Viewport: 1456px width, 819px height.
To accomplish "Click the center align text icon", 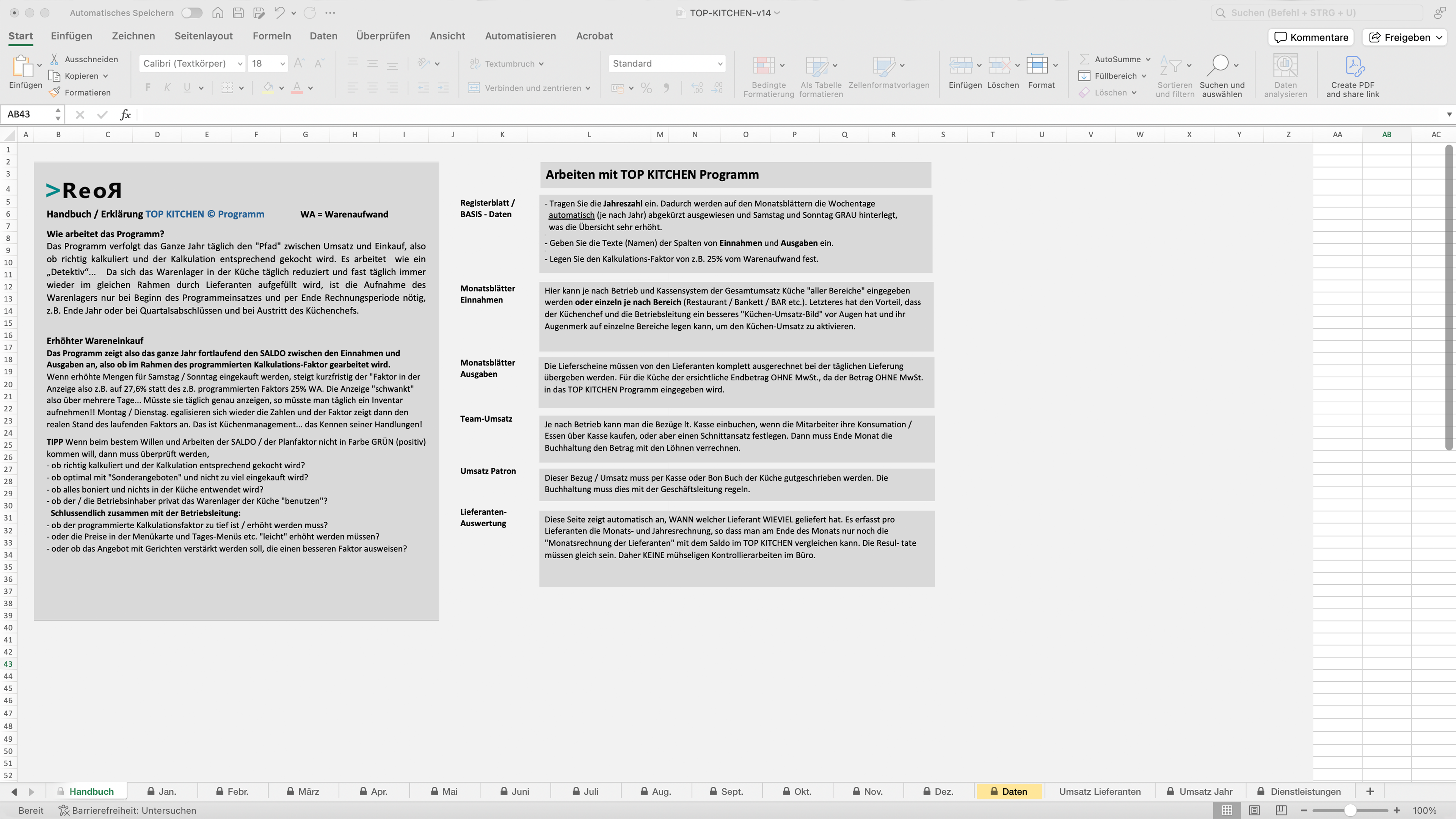I will (372, 88).
